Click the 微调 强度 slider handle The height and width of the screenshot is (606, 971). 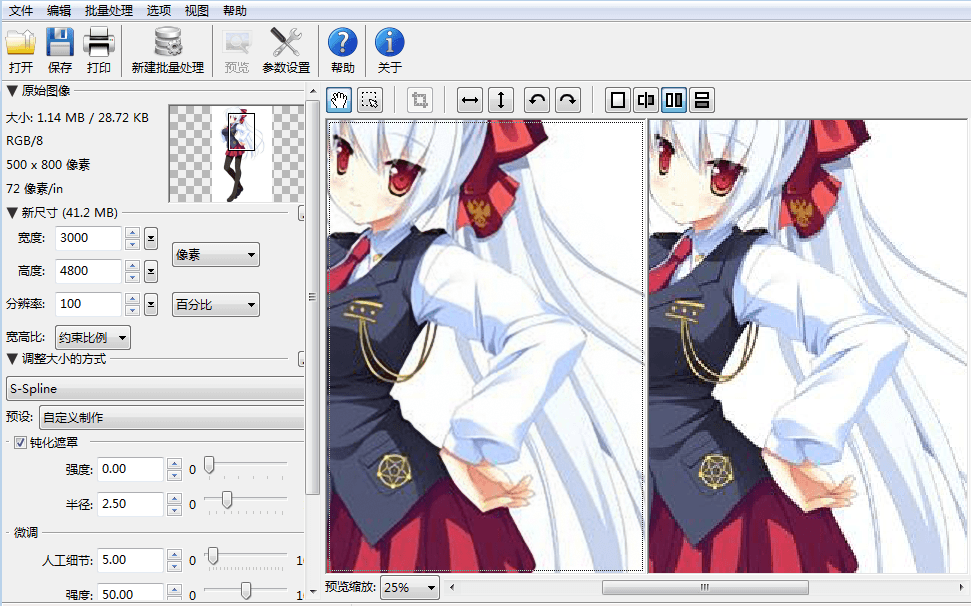coord(246,591)
